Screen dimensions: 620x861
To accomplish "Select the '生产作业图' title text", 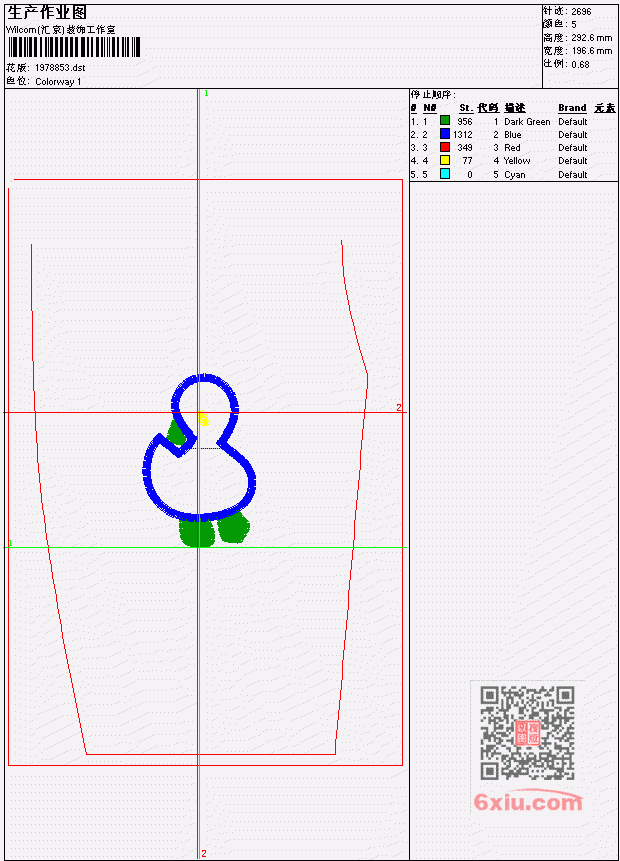I will [47, 12].
